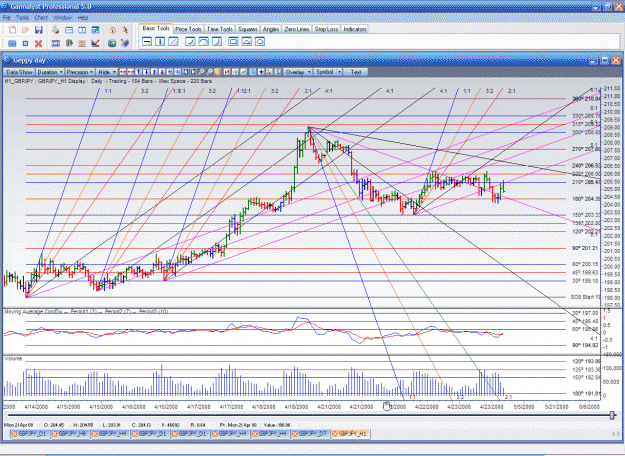The image size is (625, 456).
Task: Switch to the GBPJPY_D7 chart tab
Action: click(x=311, y=434)
